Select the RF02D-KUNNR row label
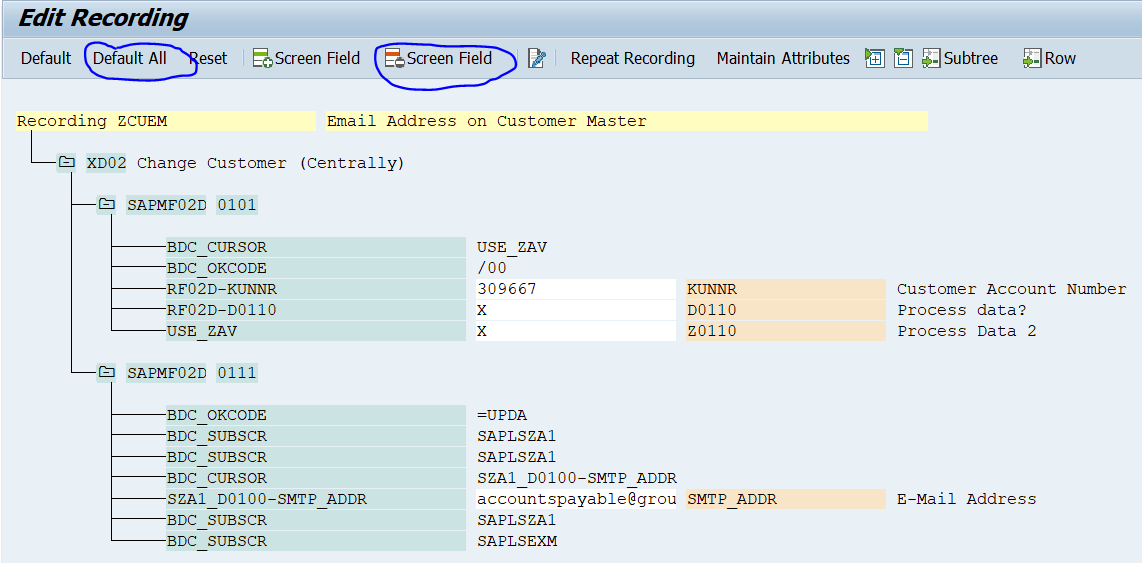 coord(315,289)
